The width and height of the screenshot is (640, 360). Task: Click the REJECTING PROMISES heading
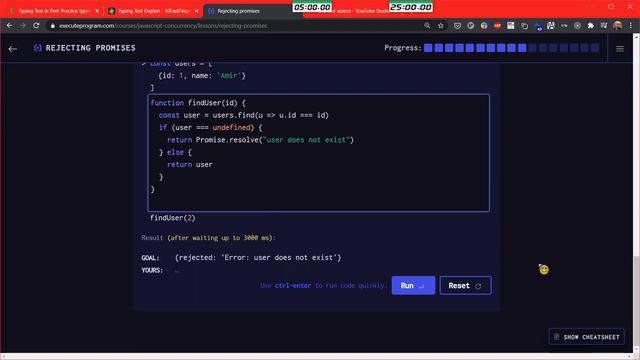click(91, 48)
